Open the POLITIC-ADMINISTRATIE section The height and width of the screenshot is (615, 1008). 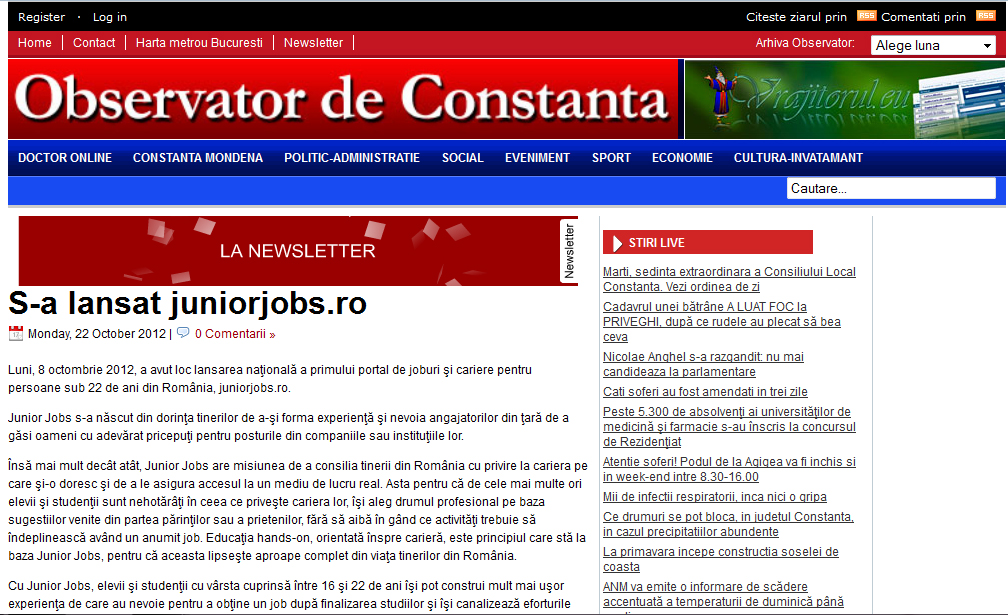(x=352, y=158)
